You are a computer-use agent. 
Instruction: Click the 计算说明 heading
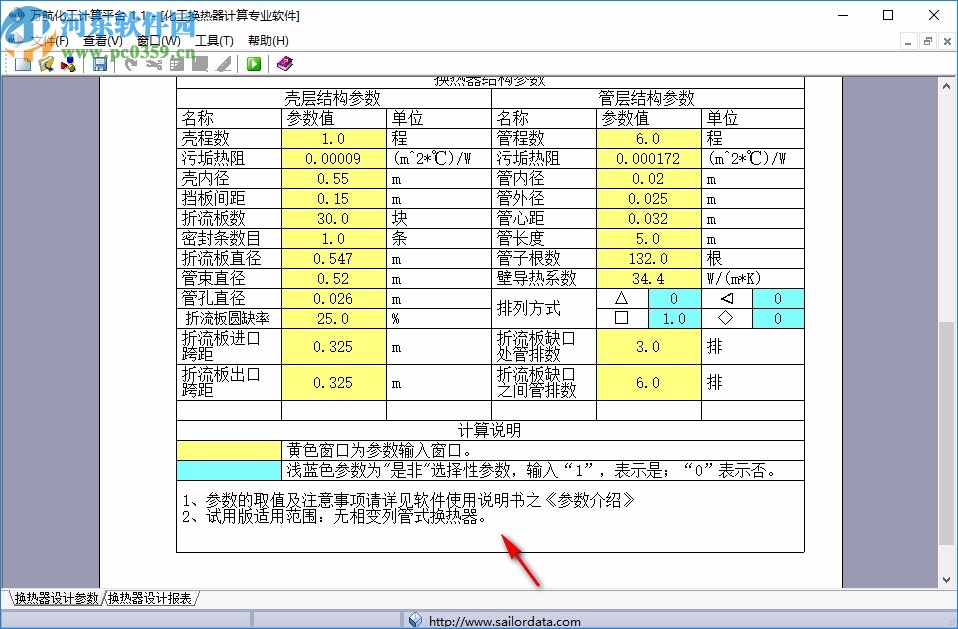490,431
